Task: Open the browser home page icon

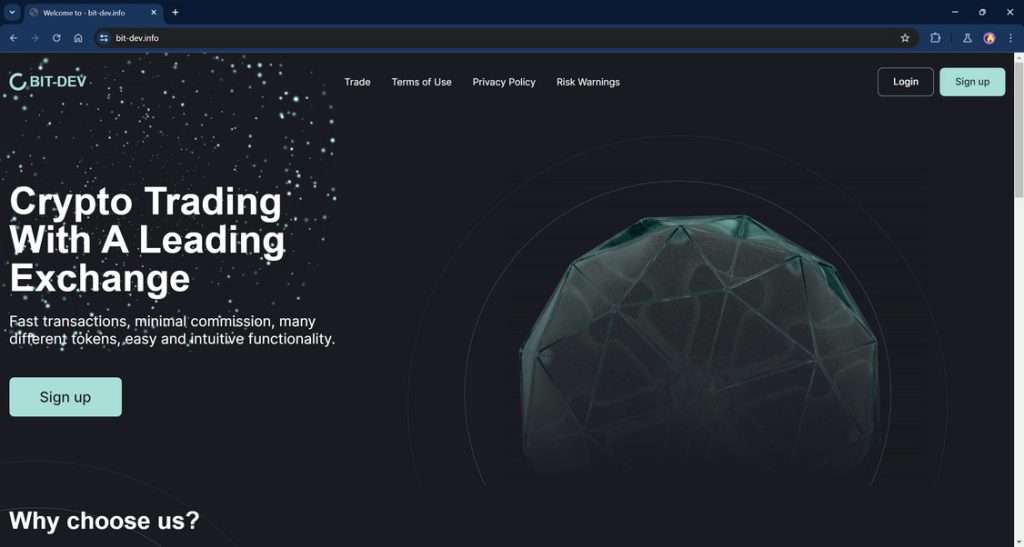Action: [x=78, y=38]
